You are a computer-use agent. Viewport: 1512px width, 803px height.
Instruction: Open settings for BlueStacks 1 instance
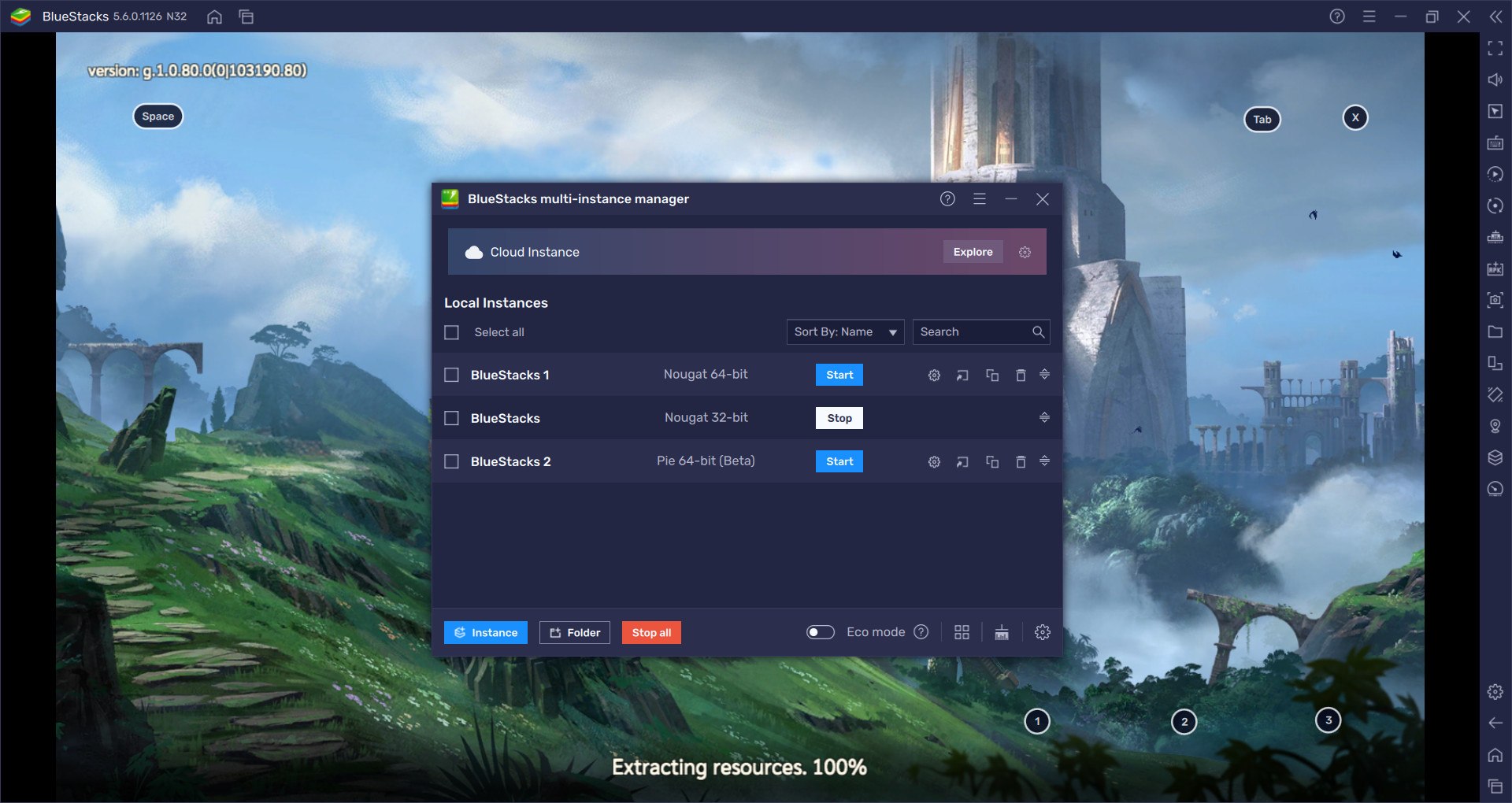(934, 376)
